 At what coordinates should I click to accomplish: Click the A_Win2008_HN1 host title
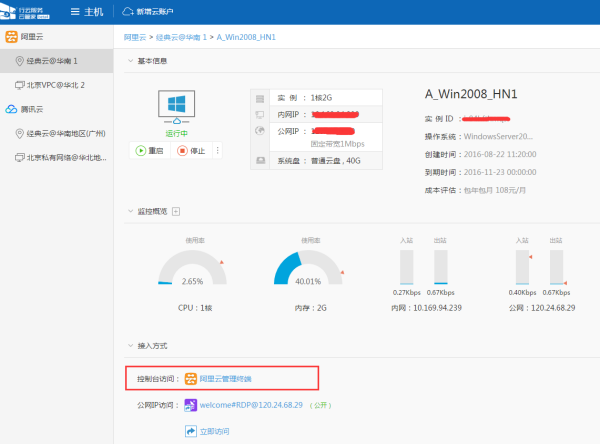(x=471, y=94)
